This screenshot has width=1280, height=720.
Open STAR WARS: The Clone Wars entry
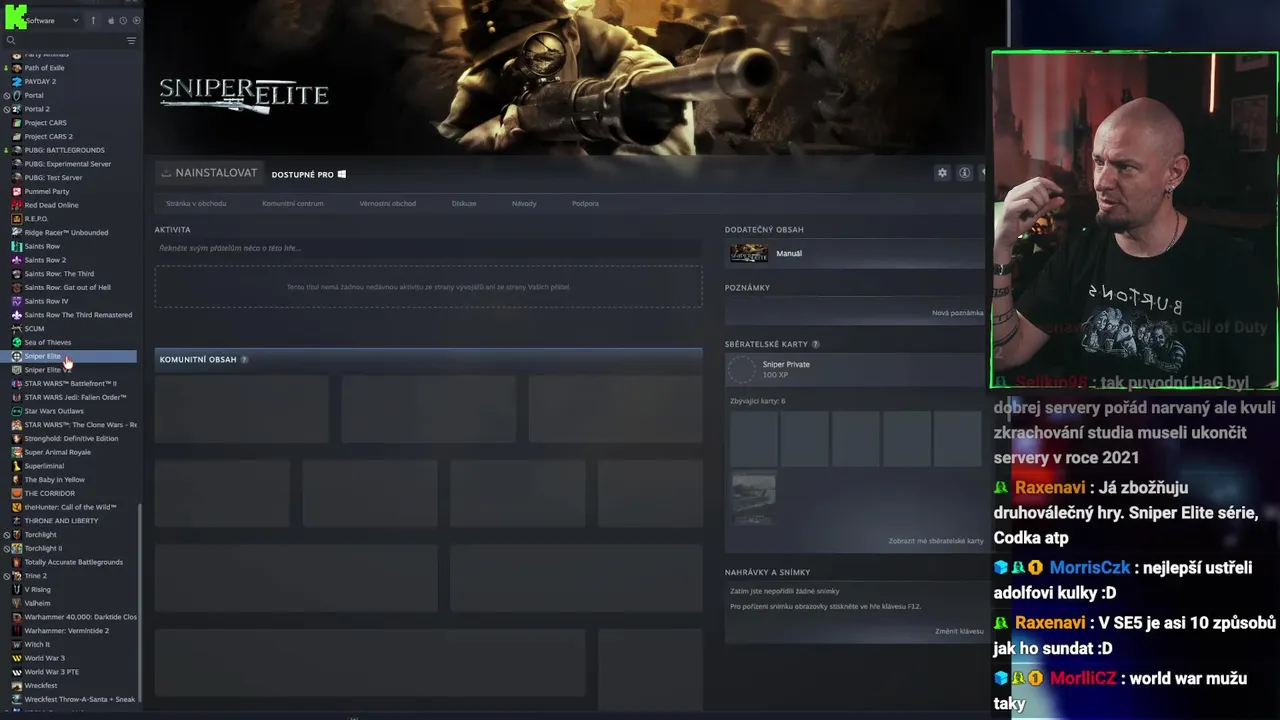80,424
